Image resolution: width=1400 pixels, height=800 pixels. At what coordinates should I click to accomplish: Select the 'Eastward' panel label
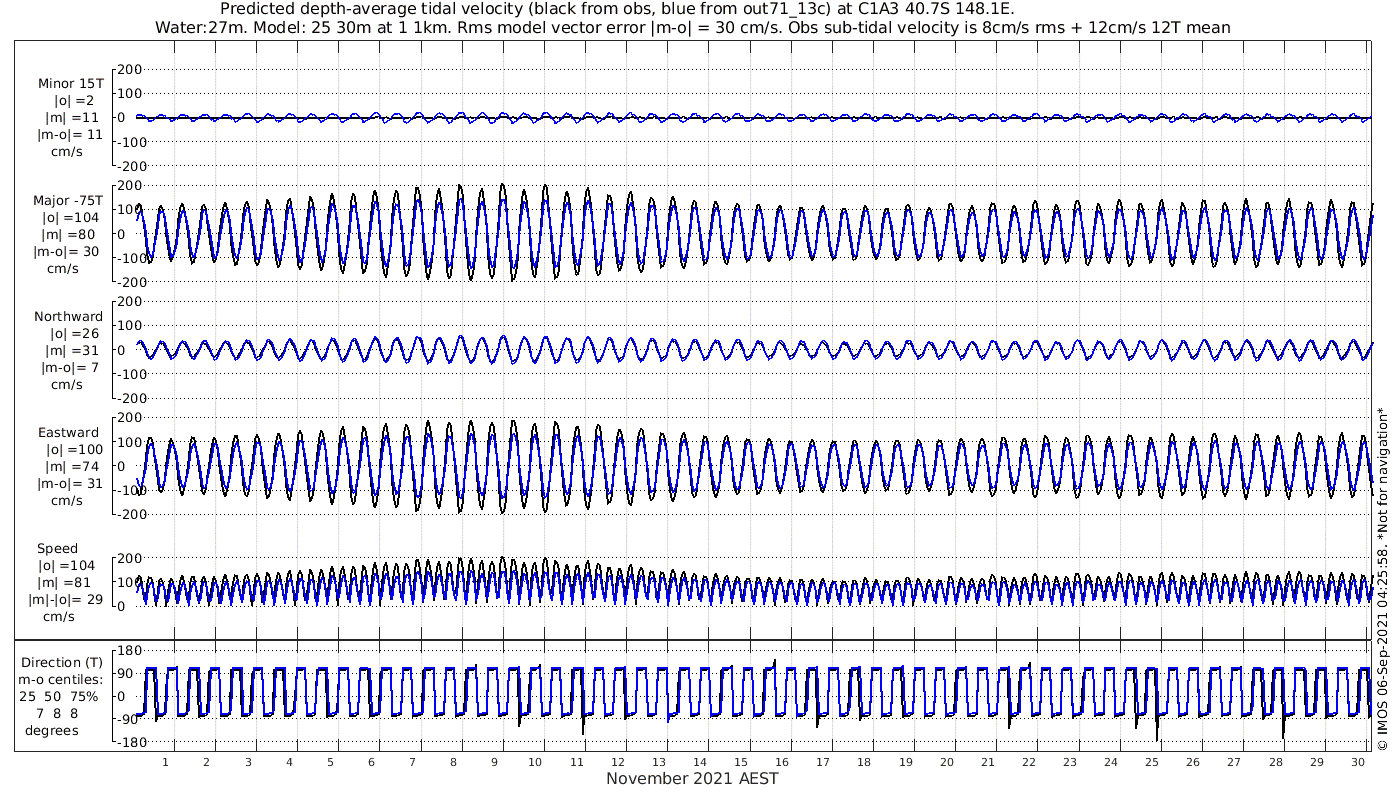(69, 433)
